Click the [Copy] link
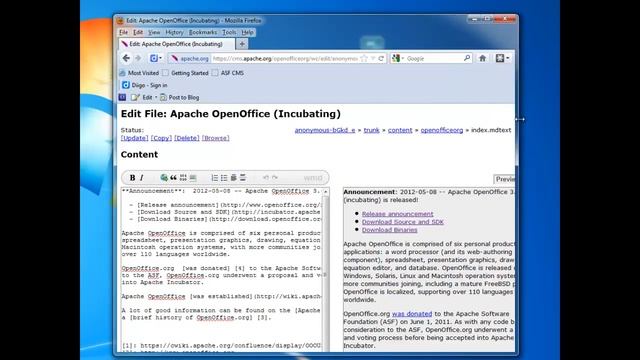 pos(161,138)
